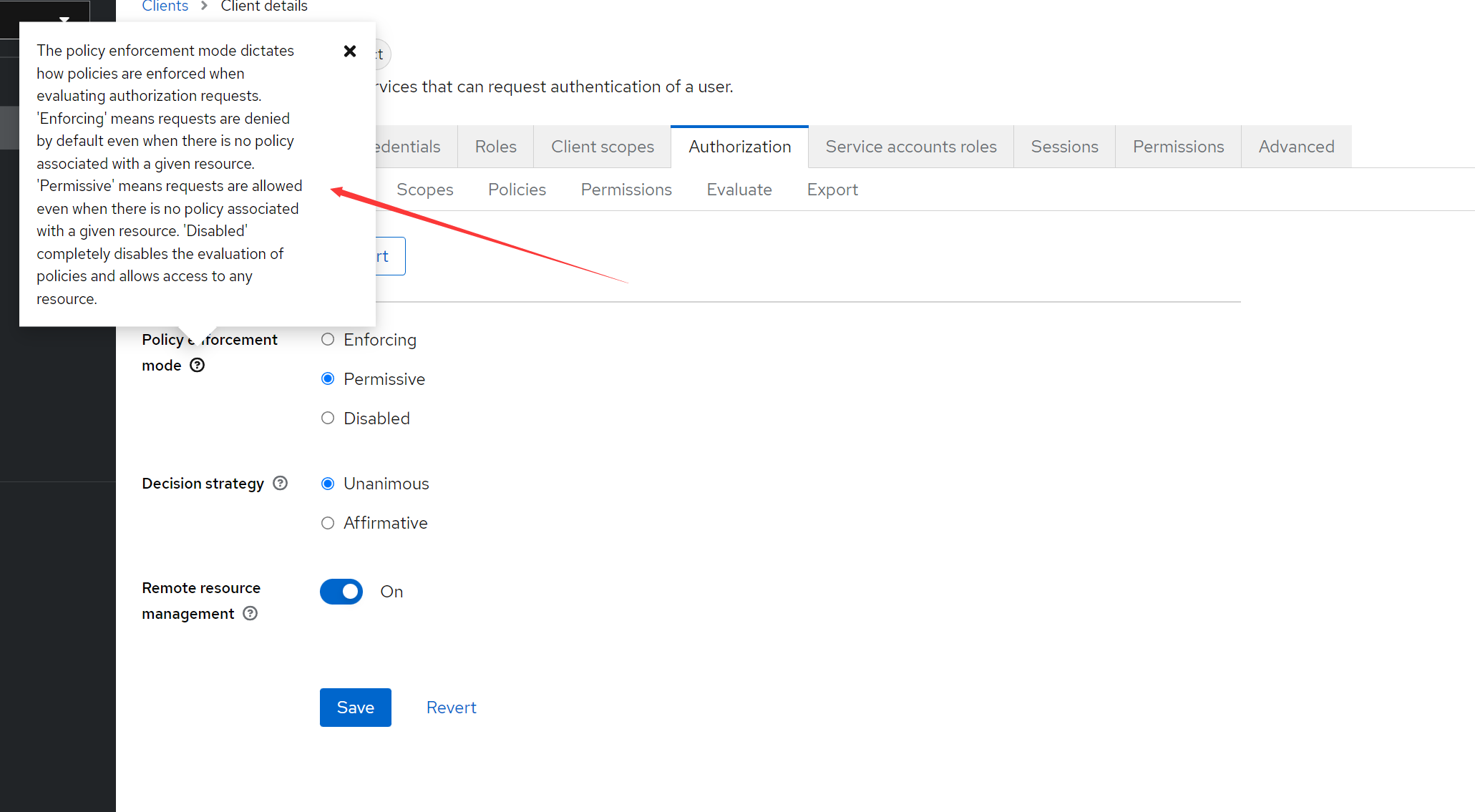Open the Policies sub-tab
Viewport: 1475px width, 812px height.
517,190
